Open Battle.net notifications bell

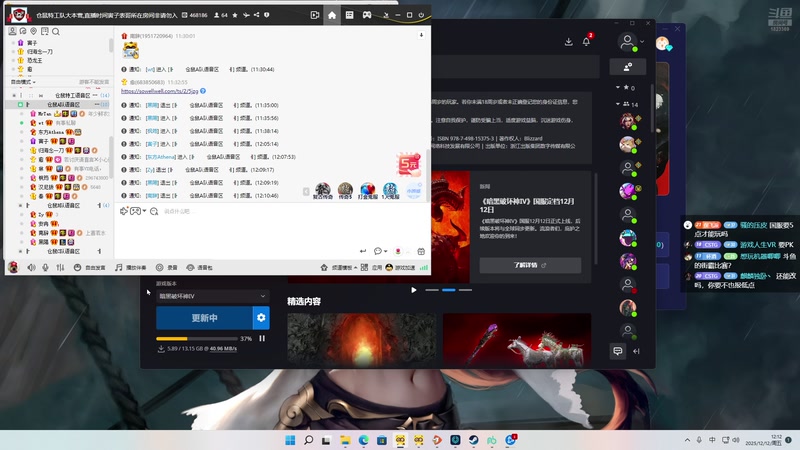click(x=586, y=42)
